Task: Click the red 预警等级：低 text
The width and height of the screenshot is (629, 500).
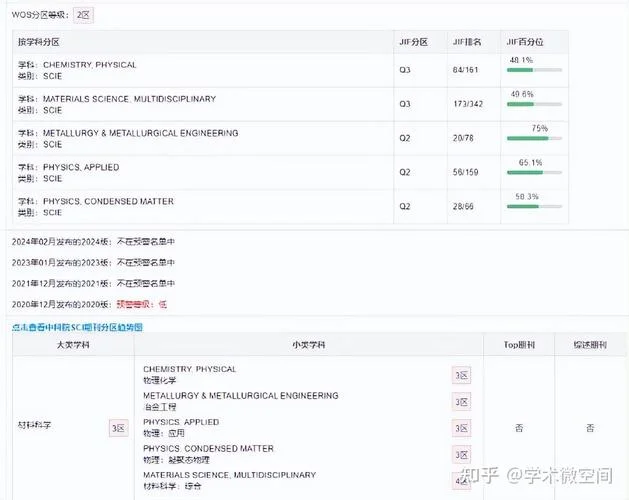Action: point(142,304)
